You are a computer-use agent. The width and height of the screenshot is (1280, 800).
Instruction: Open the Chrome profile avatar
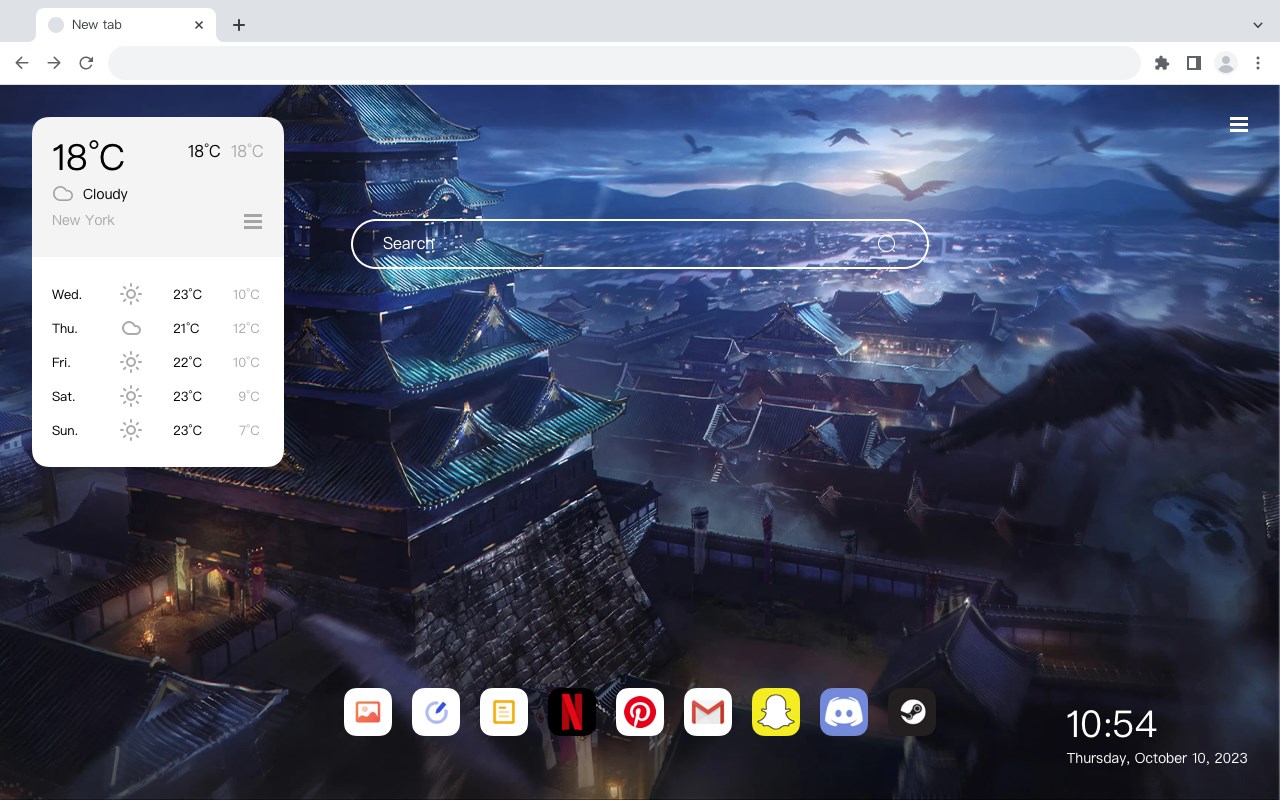pos(1226,63)
